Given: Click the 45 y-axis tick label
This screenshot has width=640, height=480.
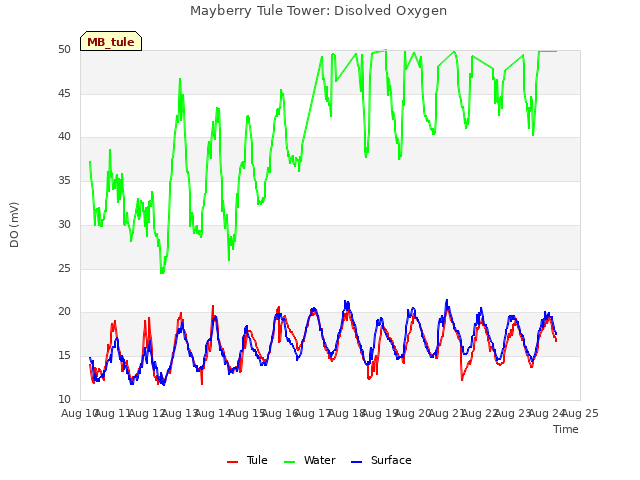Looking at the screenshot, I should (x=64, y=93).
